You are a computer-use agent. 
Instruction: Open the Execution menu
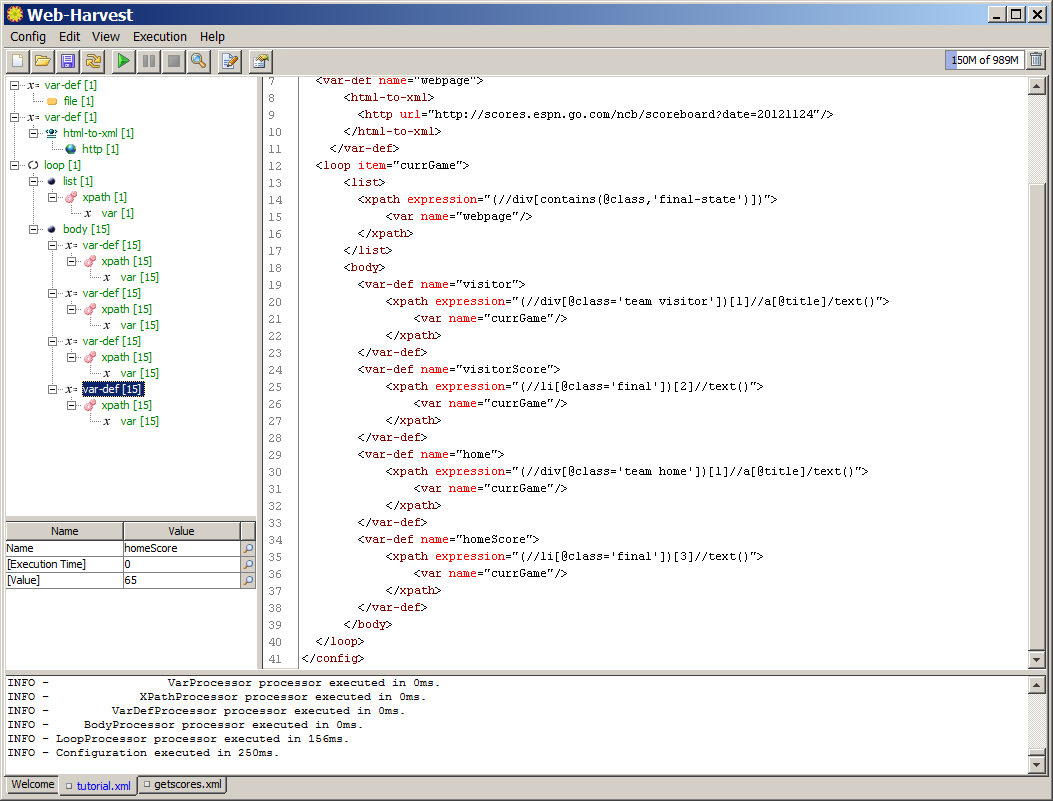coord(159,36)
